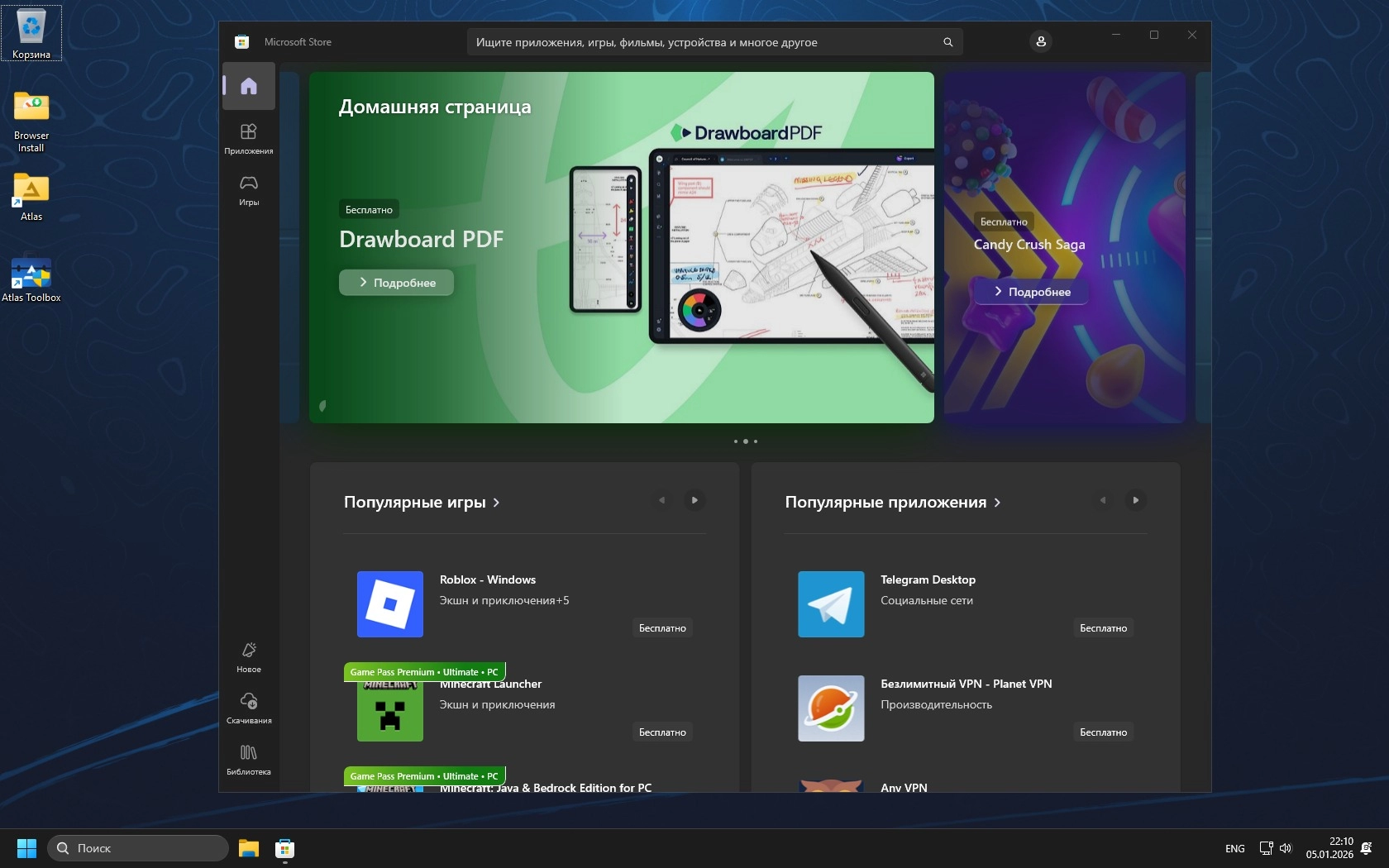Click the search magnifier icon
1389x868 pixels.
[x=947, y=42]
